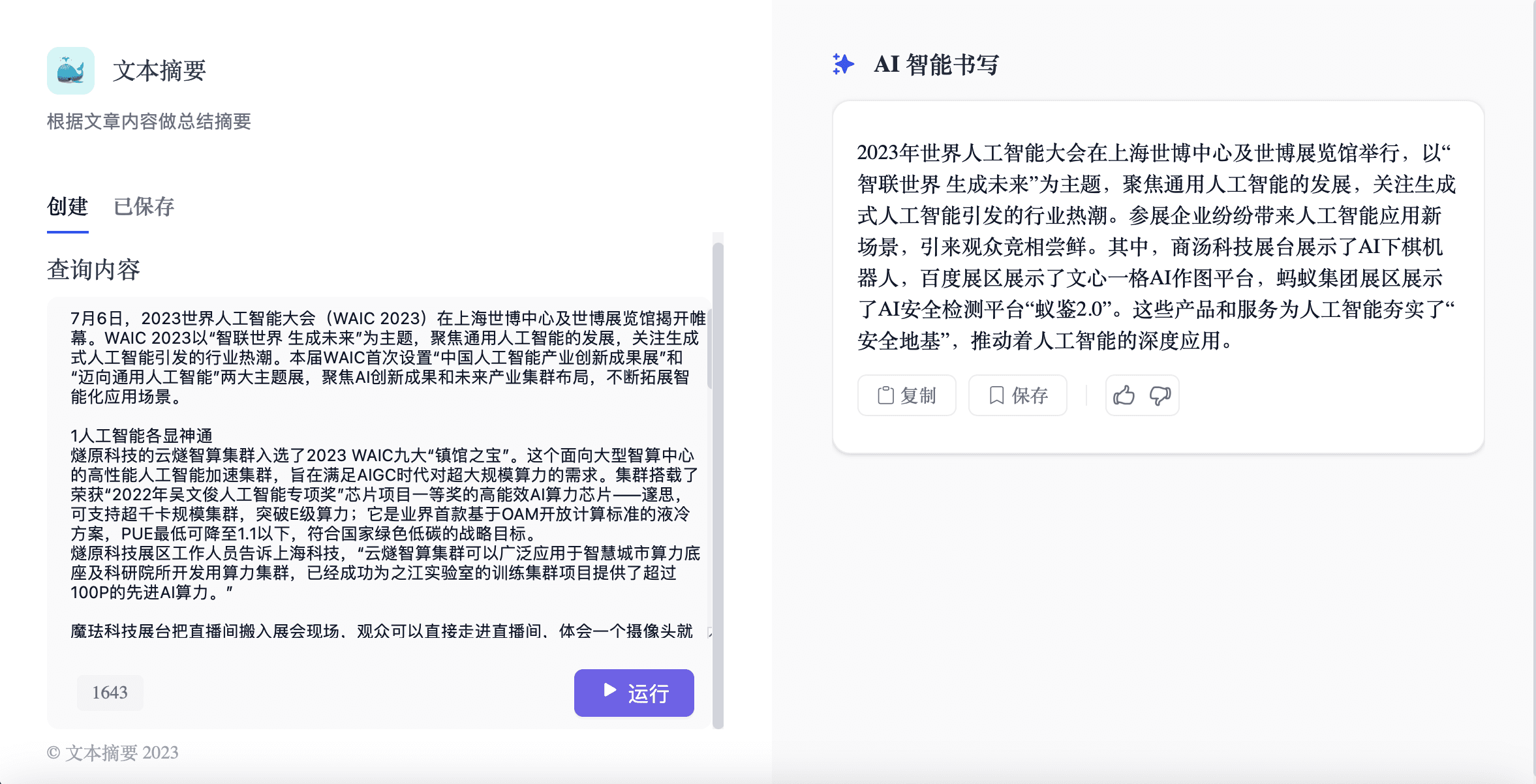Click the © 文本摘要 2023 footer text
The image size is (1536, 784).
coord(113,753)
